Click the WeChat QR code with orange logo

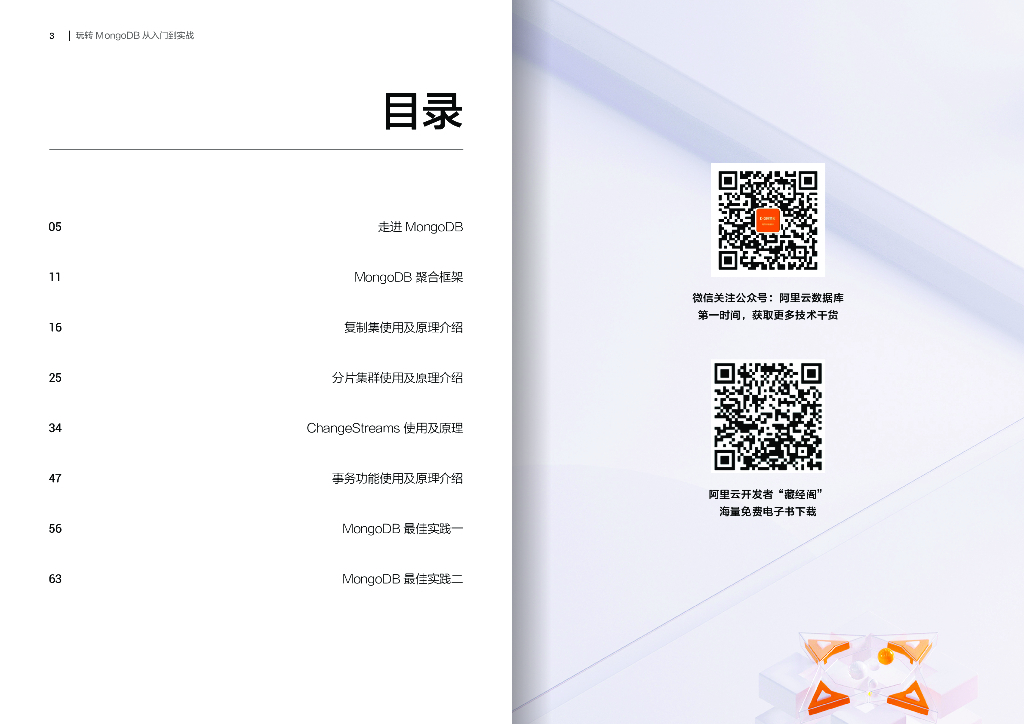point(767,220)
